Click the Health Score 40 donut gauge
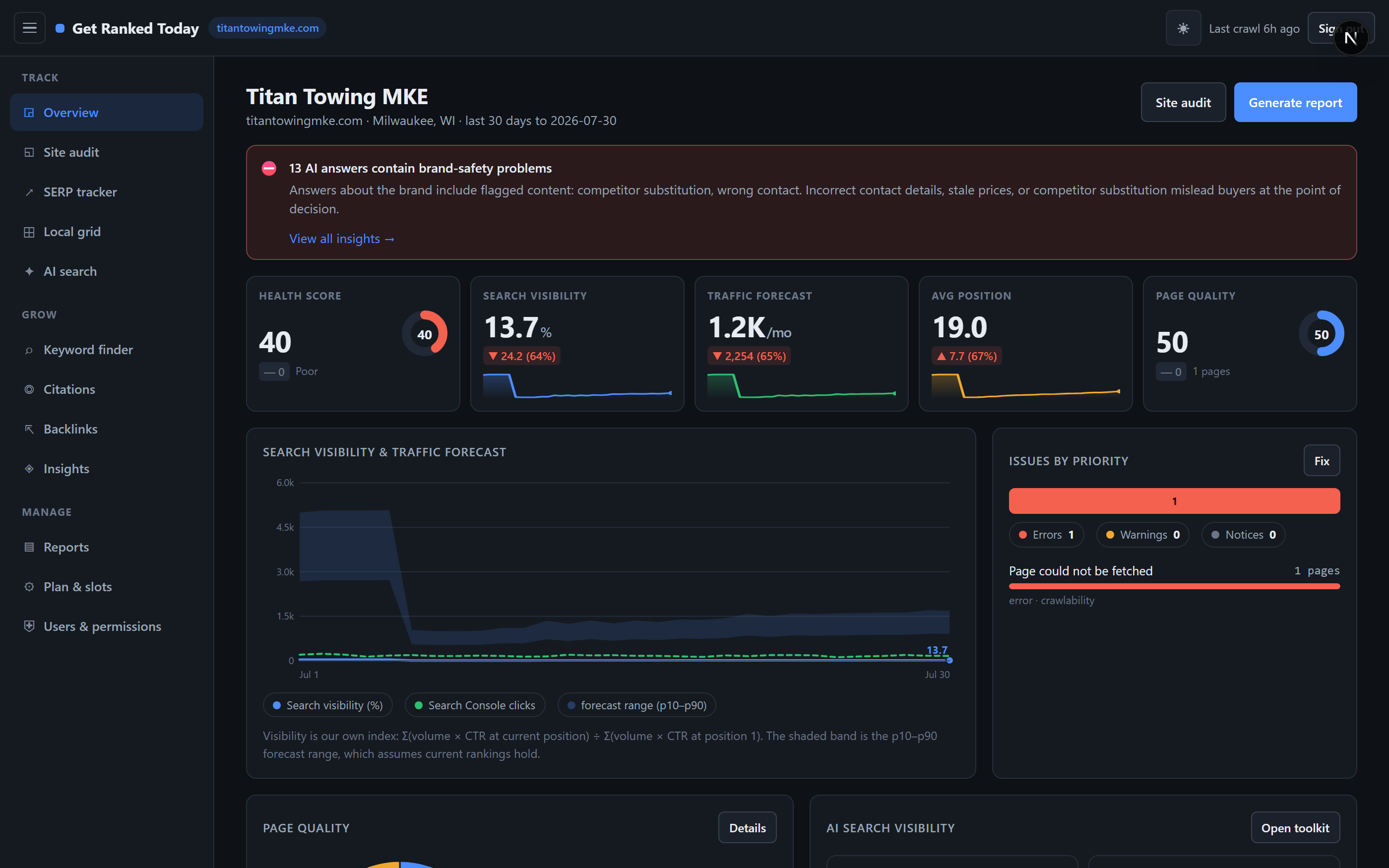Image resolution: width=1389 pixels, height=868 pixels. 424,333
